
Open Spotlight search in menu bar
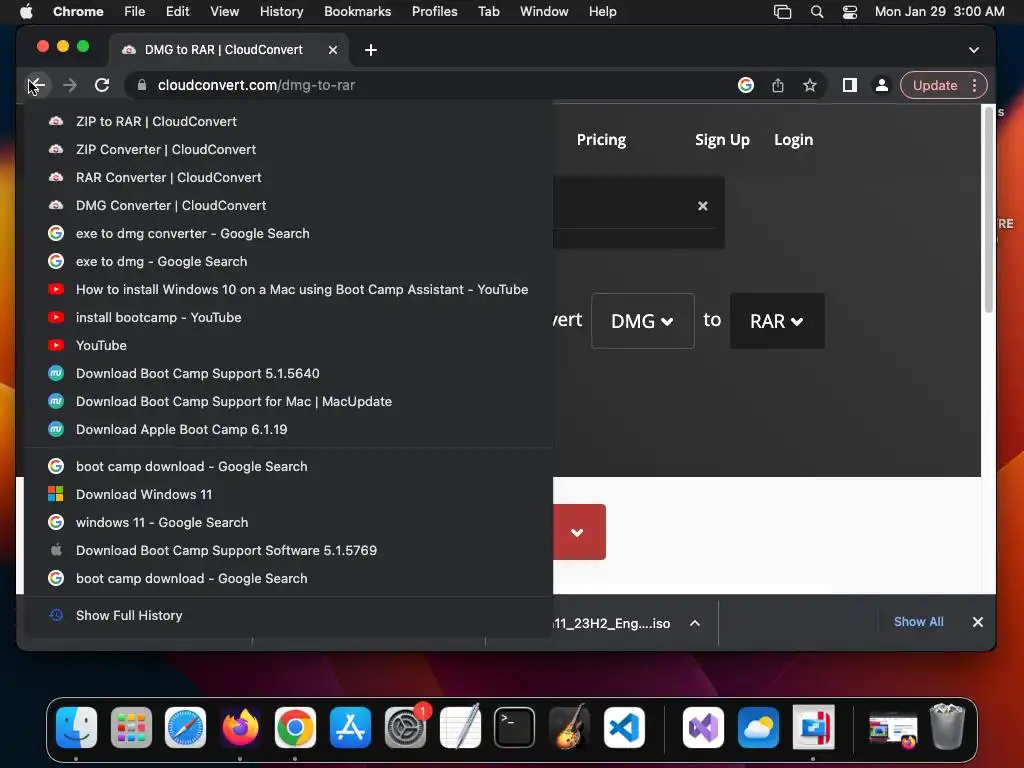pyautogui.click(x=816, y=12)
